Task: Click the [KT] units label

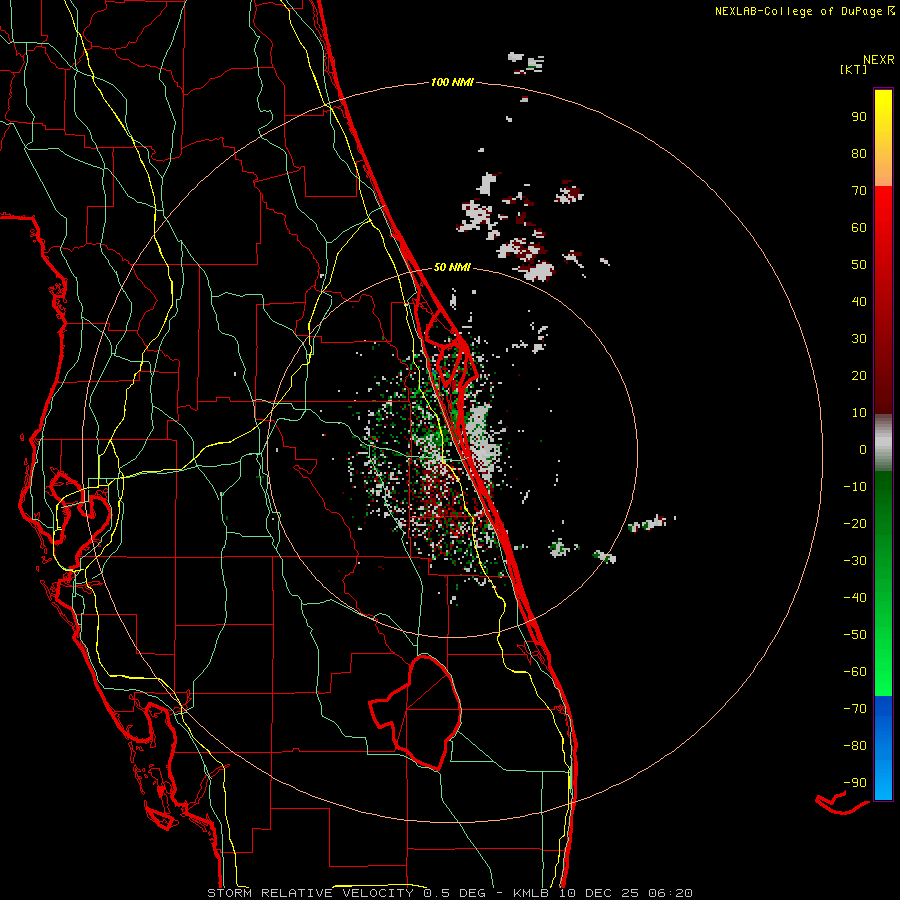Action: pyautogui.click(x=854, y=69)
